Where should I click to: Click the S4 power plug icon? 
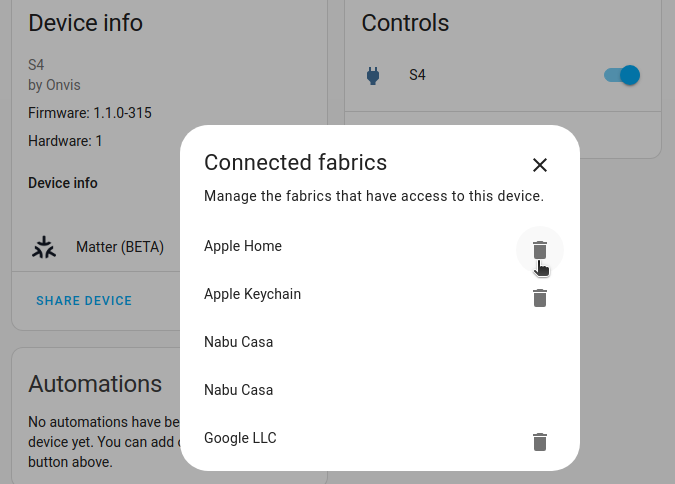[x=373, y=75]
